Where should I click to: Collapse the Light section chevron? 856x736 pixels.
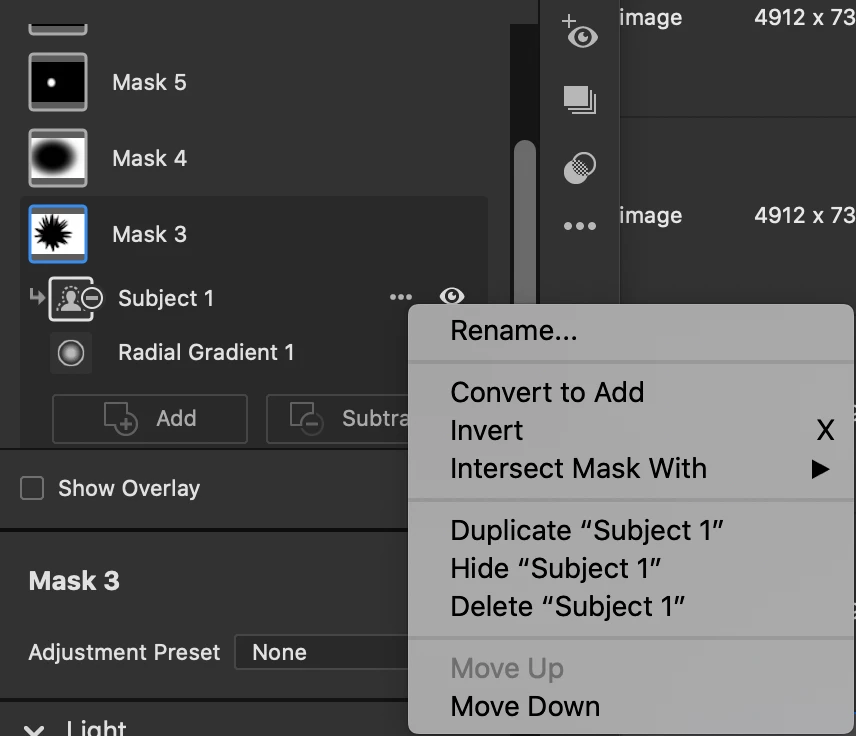point(34,729)
